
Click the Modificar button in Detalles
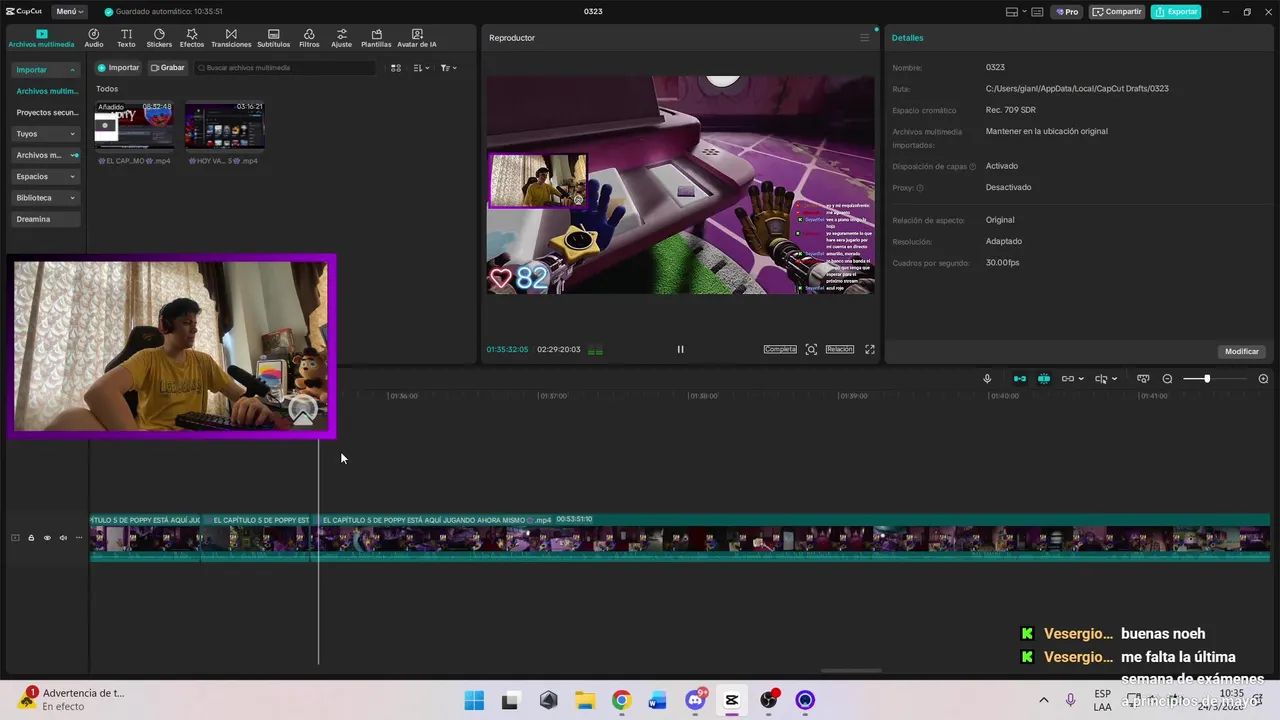point(1242,352)
